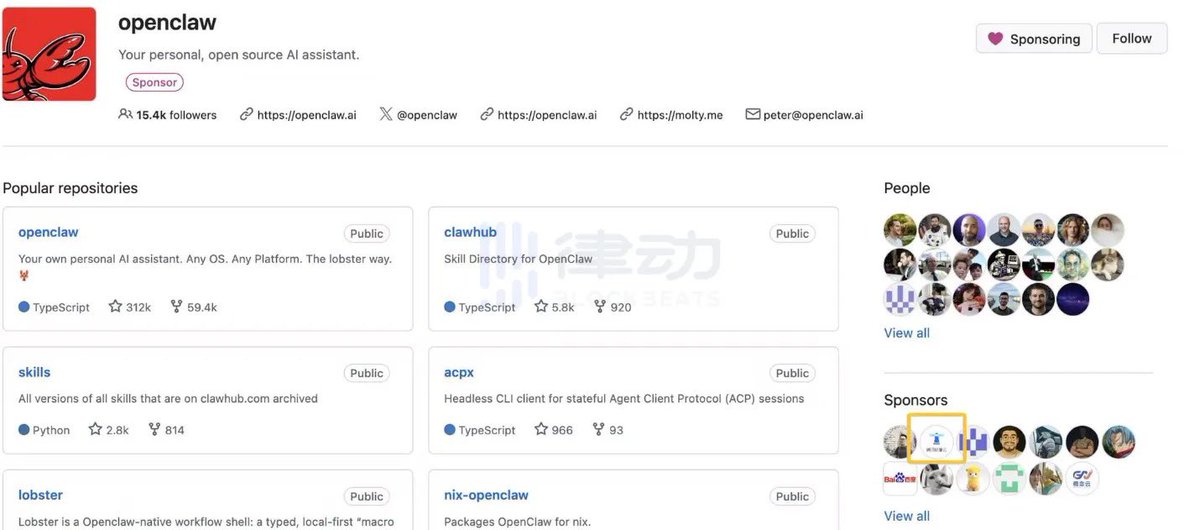Open the green pixel-art sponsor avatar
This screenshot has height=530, width=1200.
tap(1009, 479)
